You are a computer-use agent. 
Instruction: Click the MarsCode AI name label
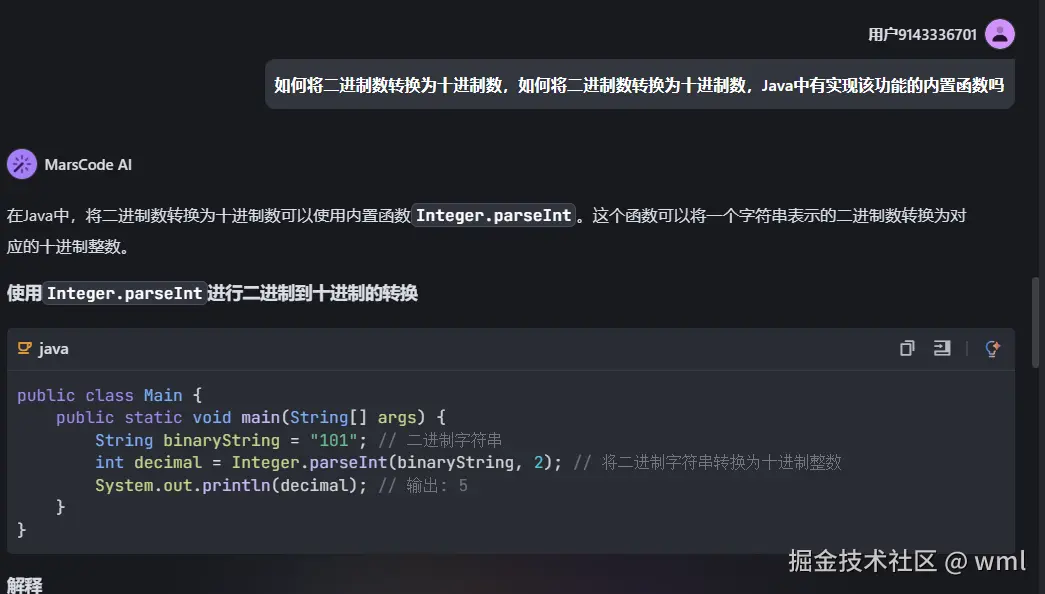click(x=88, y=165)
